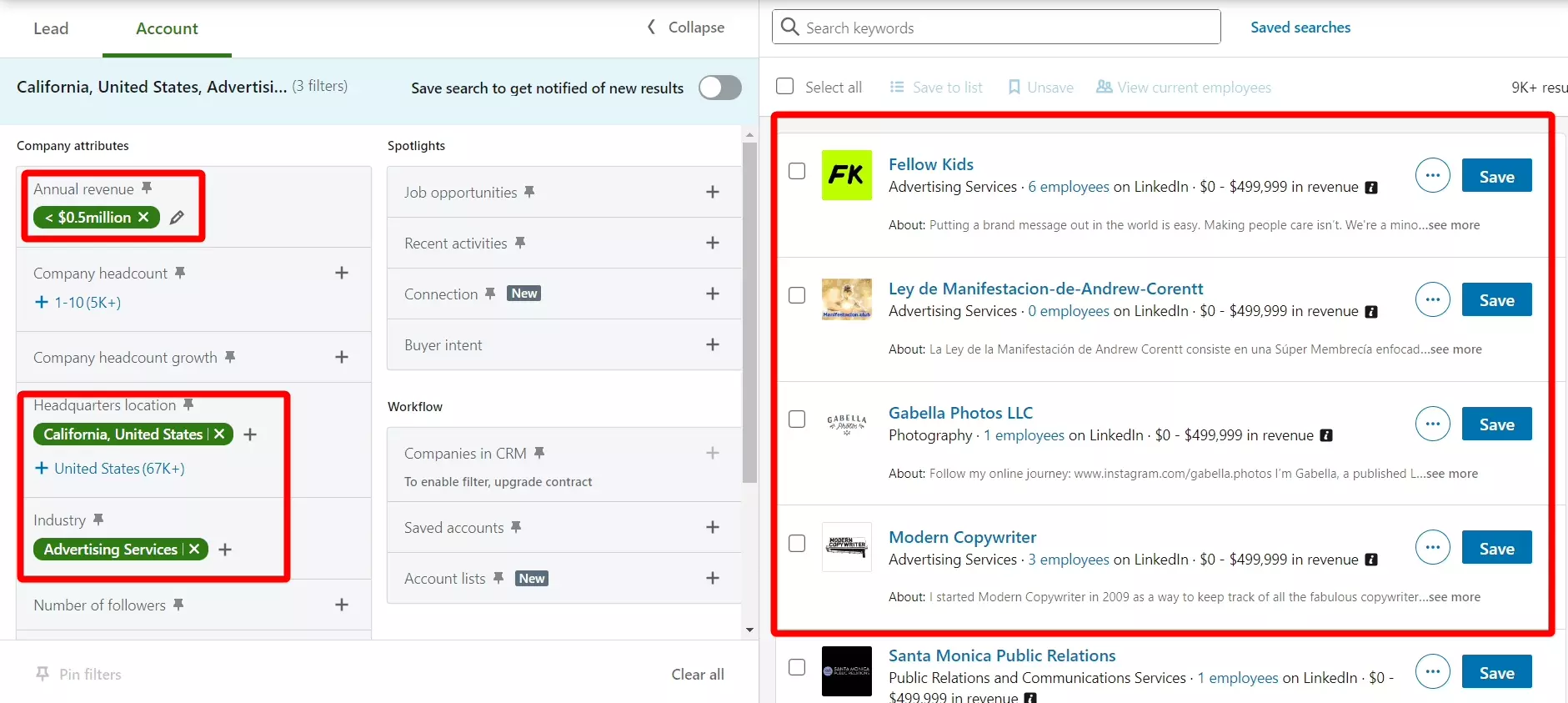
Task: Open more options for Gabella Photos LLC
Action: point(1433,424)
